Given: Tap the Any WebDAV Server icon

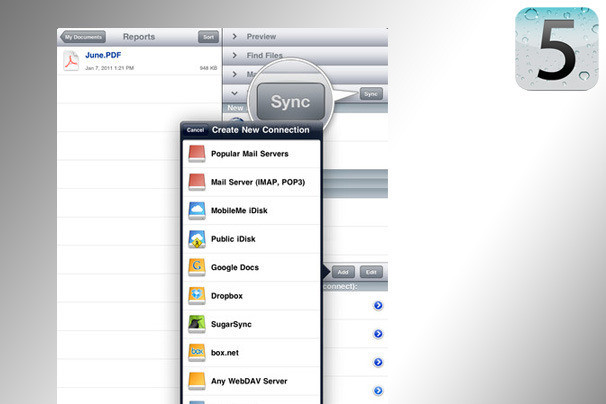Looking at the screenshot, I should [196, 381].
